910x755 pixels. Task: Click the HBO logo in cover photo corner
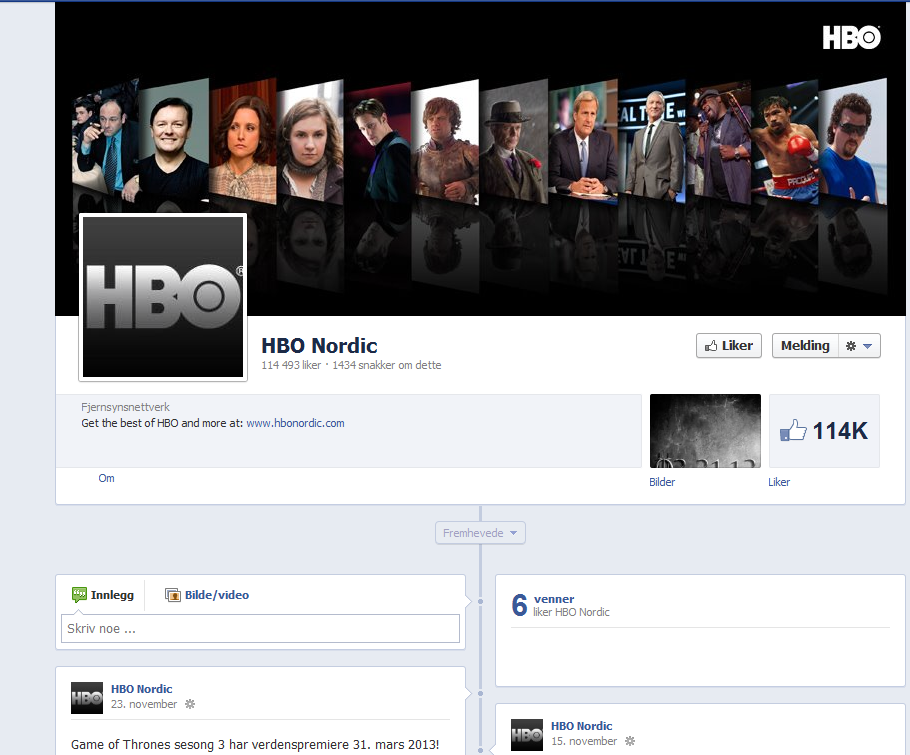[x=851, y=38]
